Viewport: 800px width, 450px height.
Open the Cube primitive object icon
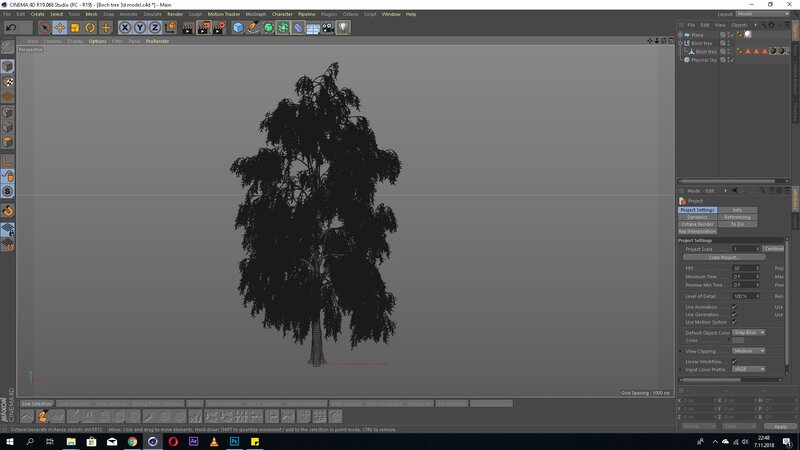pyautogui.click(x=238, y=28)
